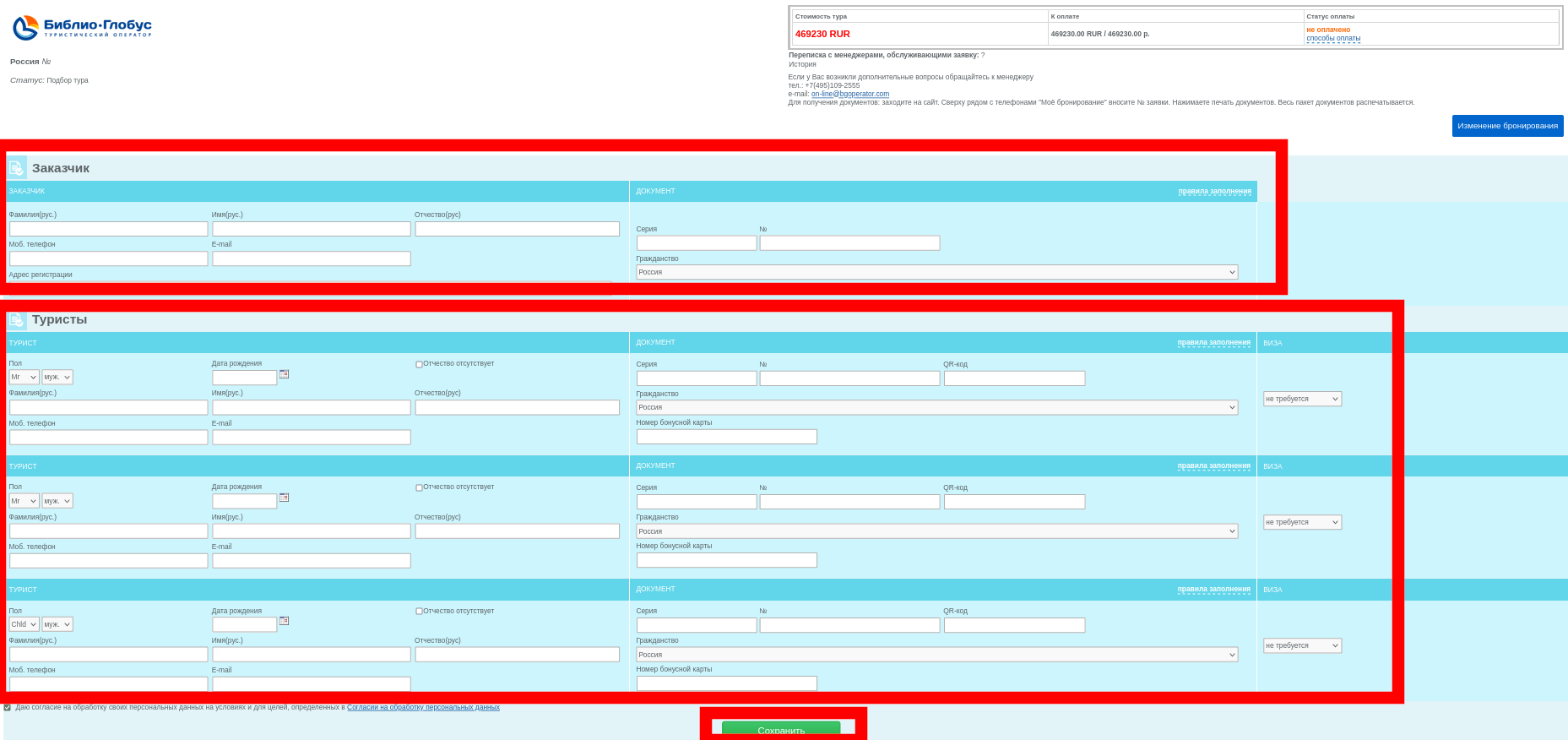Expand first tourist's visa 'не требуется' dropdown
Screen dimensions: 1568x740
(x=1302, y=399)
